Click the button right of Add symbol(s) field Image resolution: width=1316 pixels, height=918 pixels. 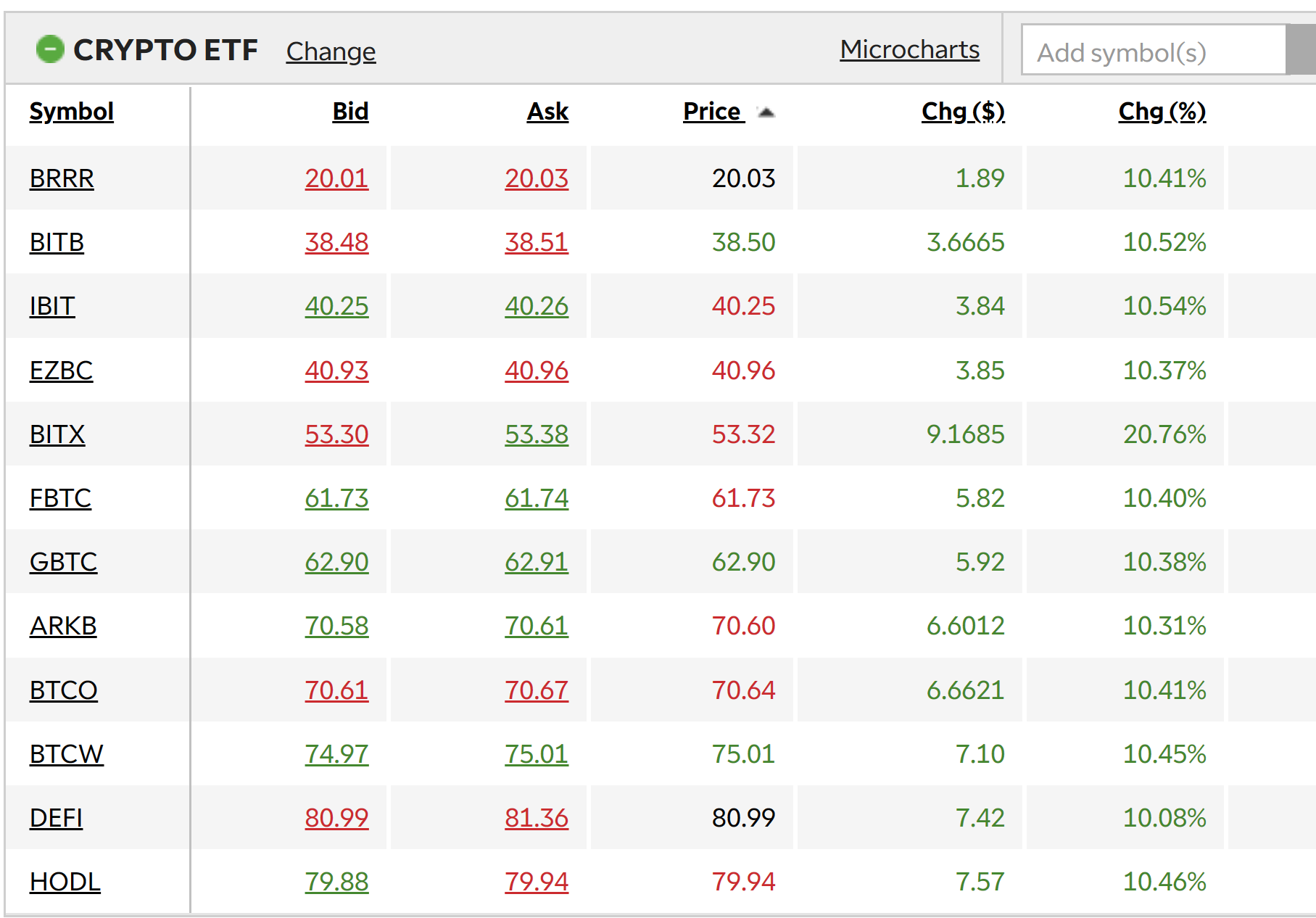(1301, 49)
